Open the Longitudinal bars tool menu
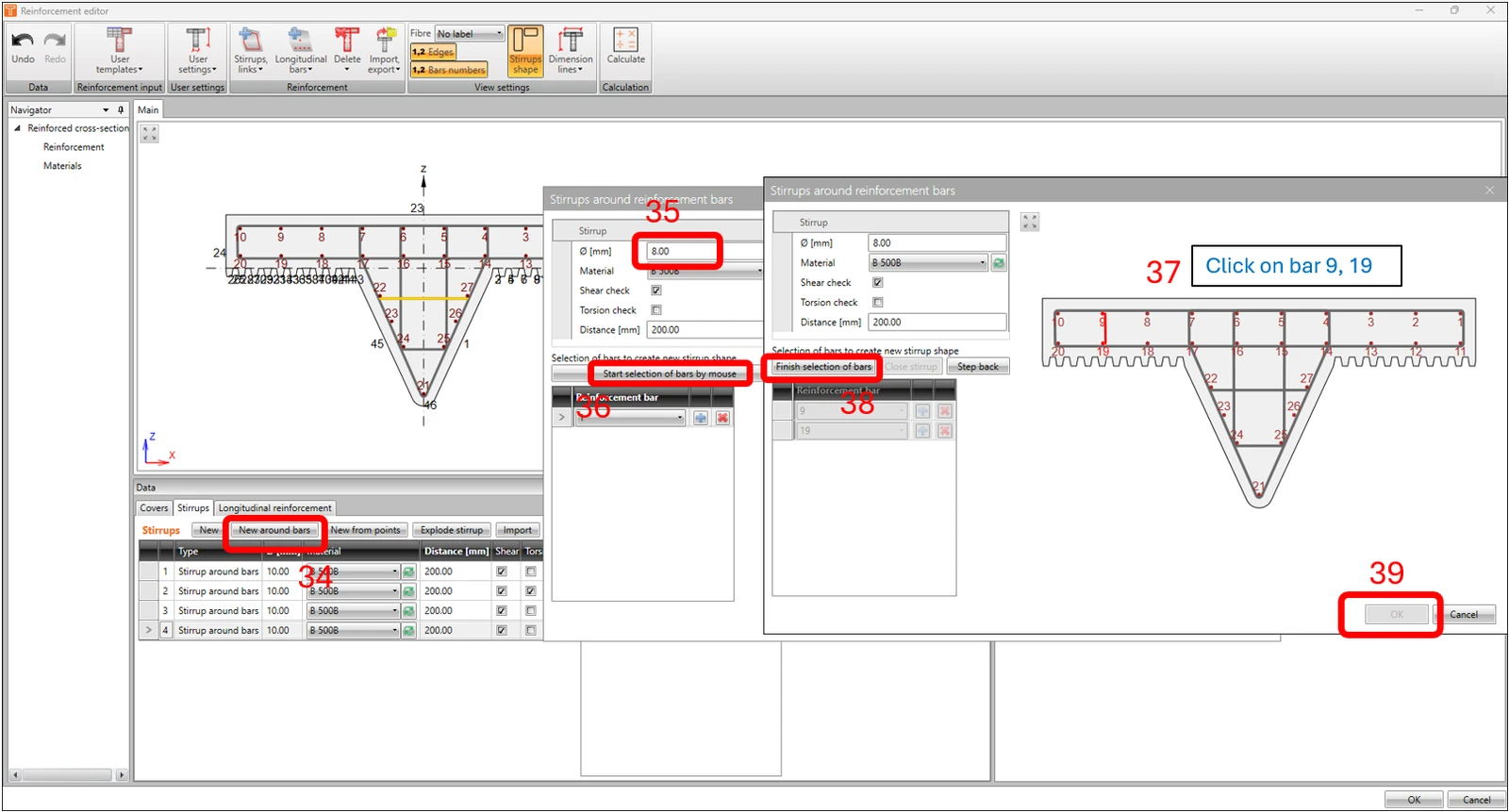This screenshot has height=812, width=1509. coord(301,51)
